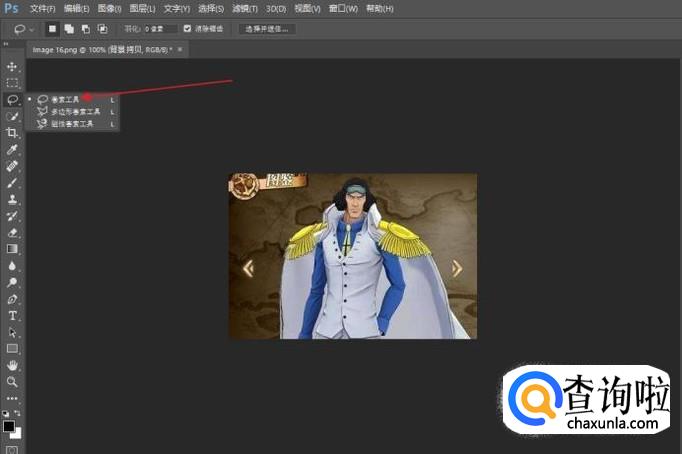Select the Dodge tool
Screen dimensions: 682x454
click(x=12, y=282)
